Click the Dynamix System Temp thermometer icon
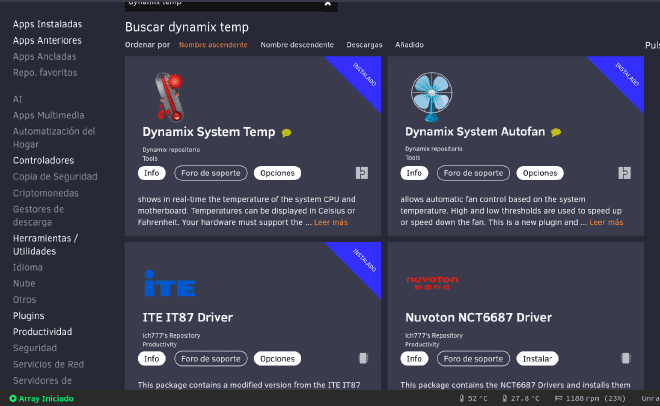 click(169, 97)
